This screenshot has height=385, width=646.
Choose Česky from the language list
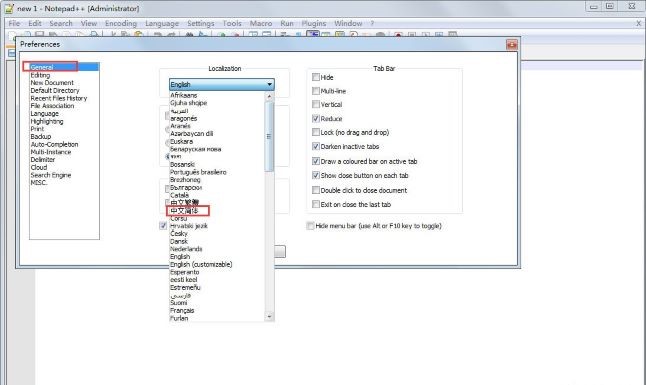pos(179,234)
